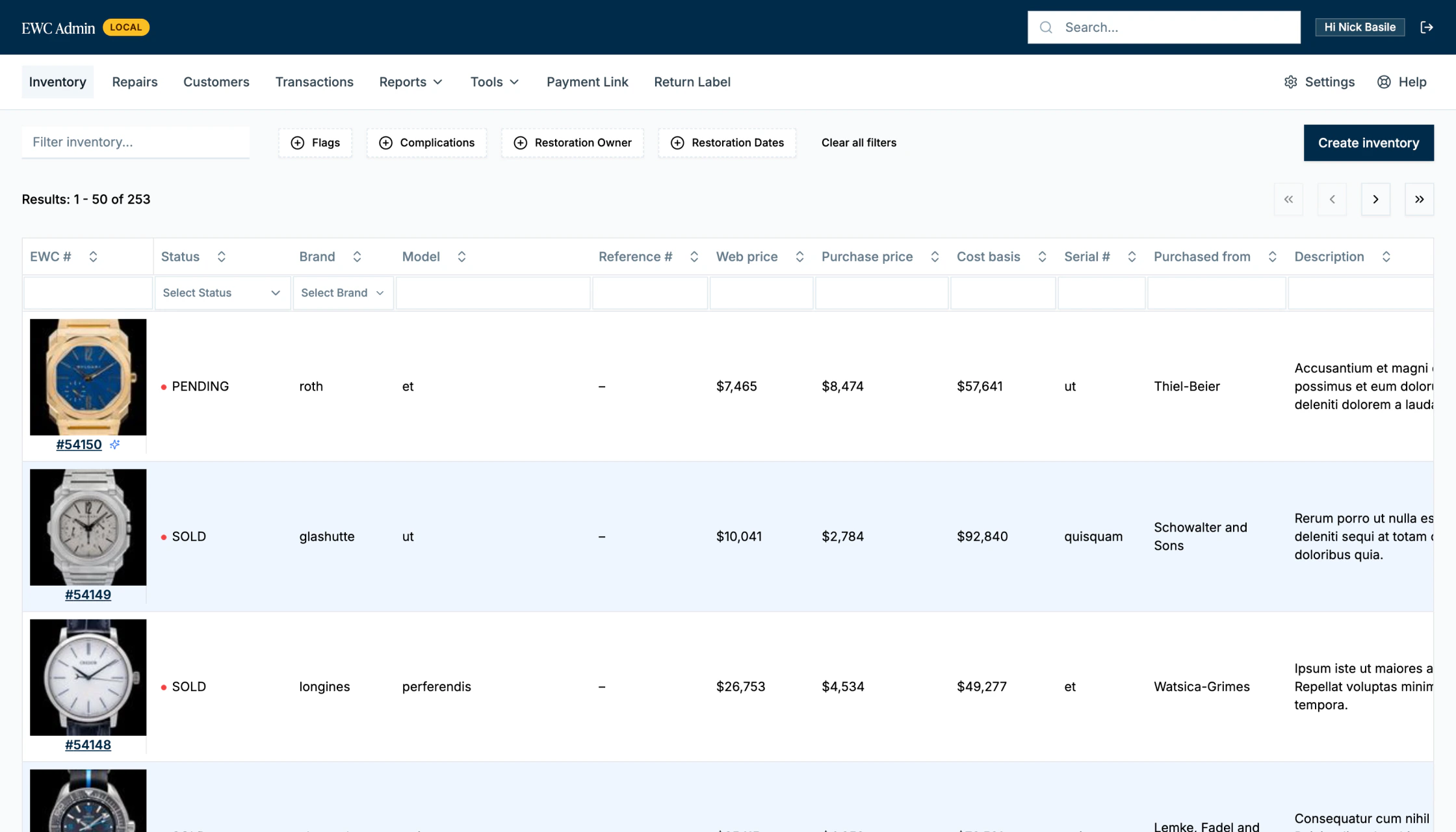Click the Model column filter input

[493, 293]
